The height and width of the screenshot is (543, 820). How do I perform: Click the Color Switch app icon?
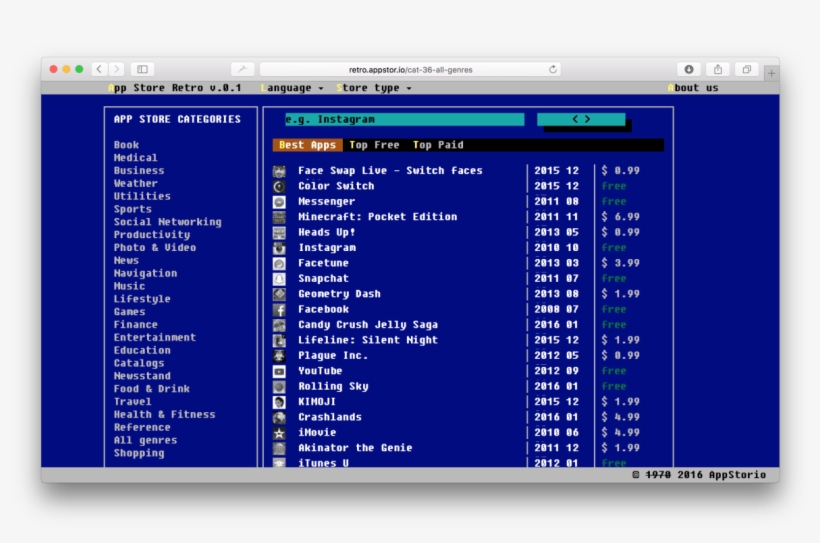click(279, 186)
